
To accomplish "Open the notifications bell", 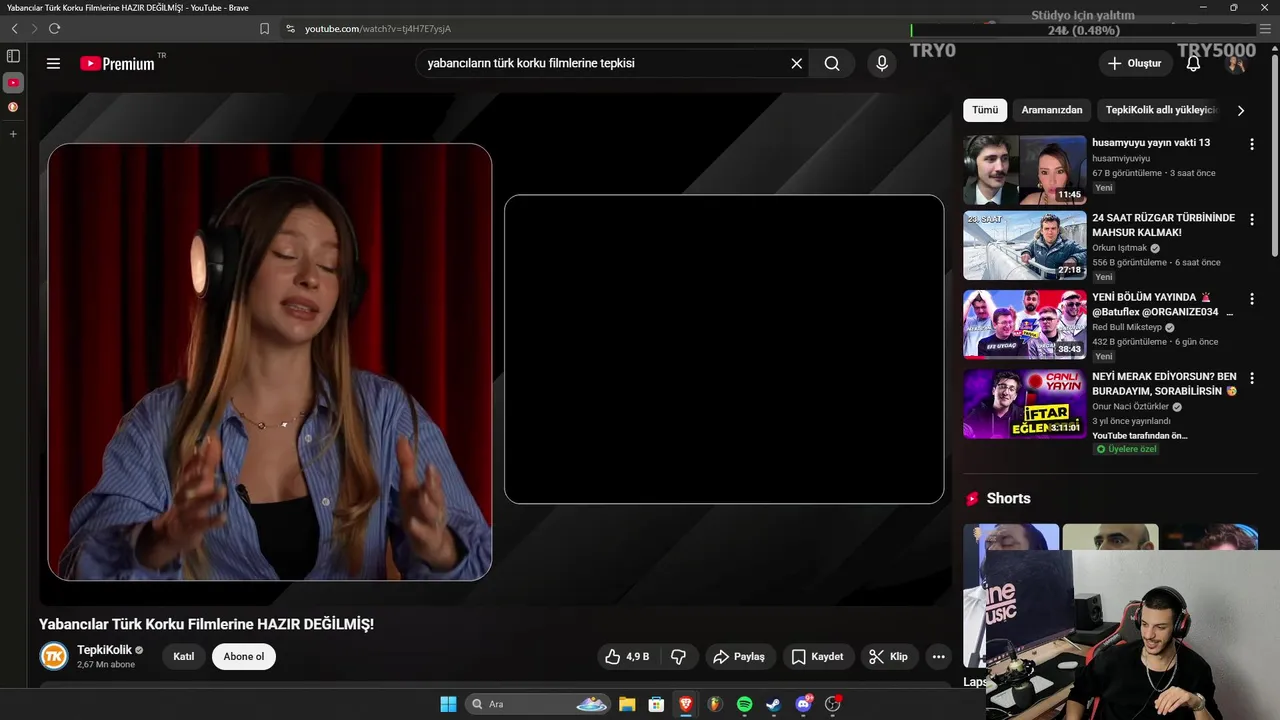I will click(x=1193, y=63).
